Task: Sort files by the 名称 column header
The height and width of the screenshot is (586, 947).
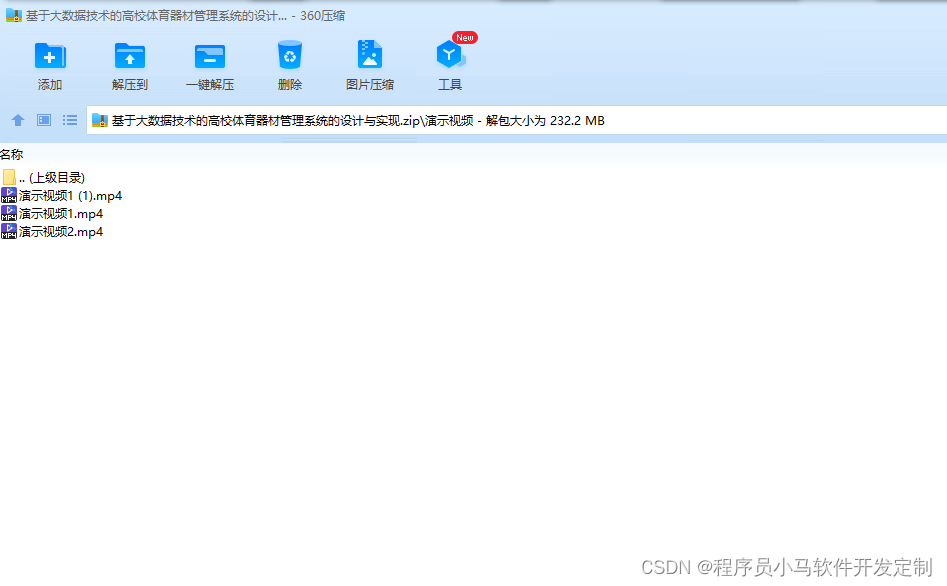Action: 14,154
